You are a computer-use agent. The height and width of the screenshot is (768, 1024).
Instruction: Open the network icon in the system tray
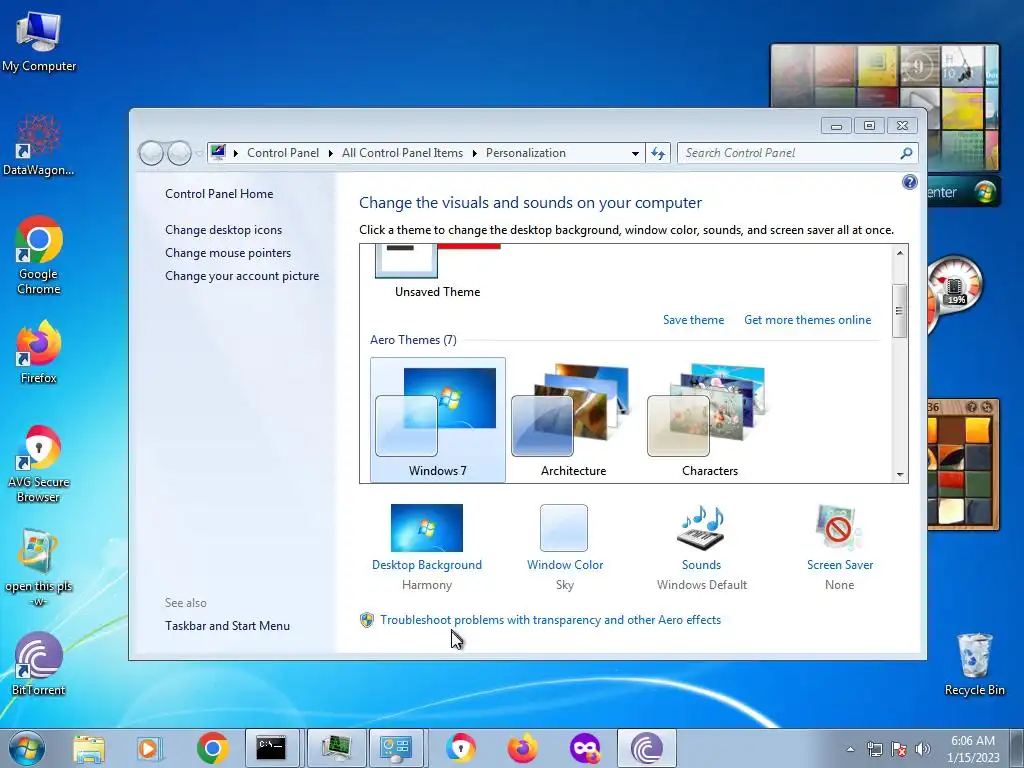pyautogui.click(x=874, y=749)
